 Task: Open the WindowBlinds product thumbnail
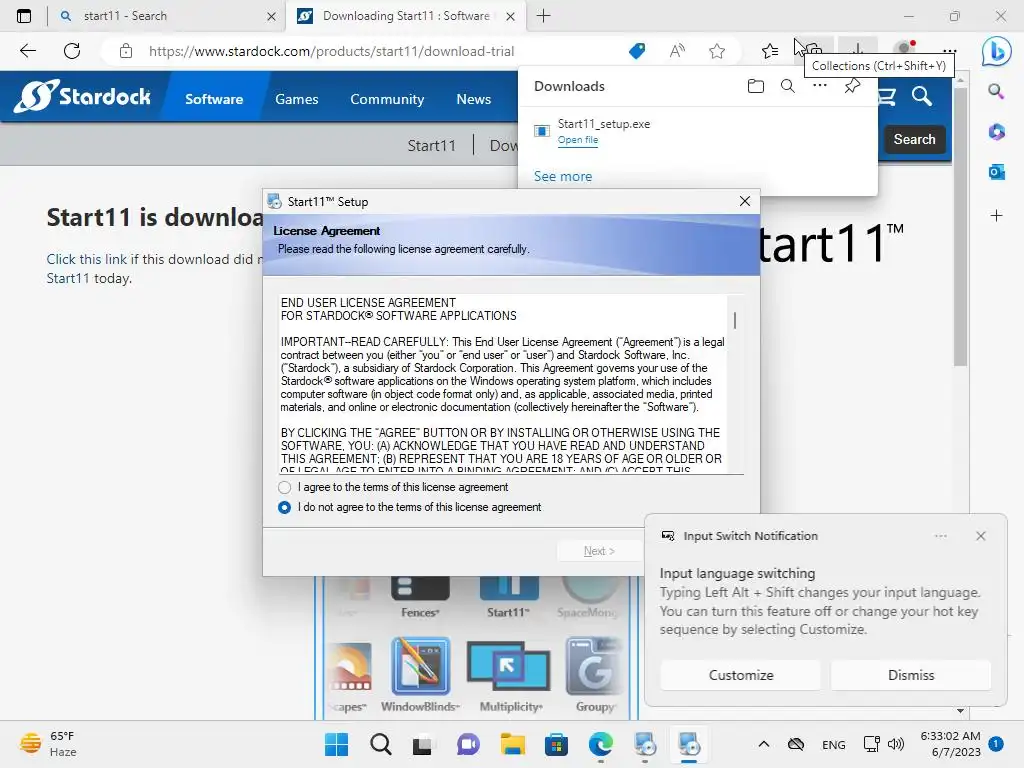(x=421, y=675)
